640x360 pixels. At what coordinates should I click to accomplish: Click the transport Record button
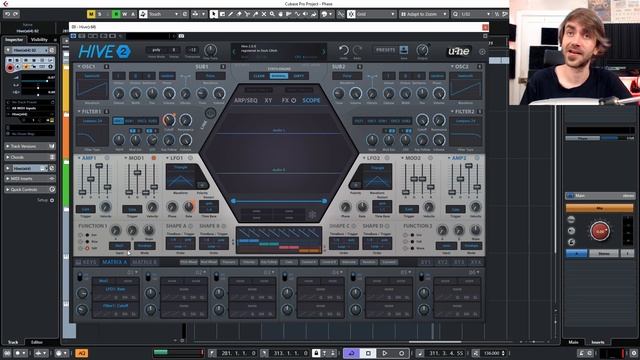pos(402,353)
